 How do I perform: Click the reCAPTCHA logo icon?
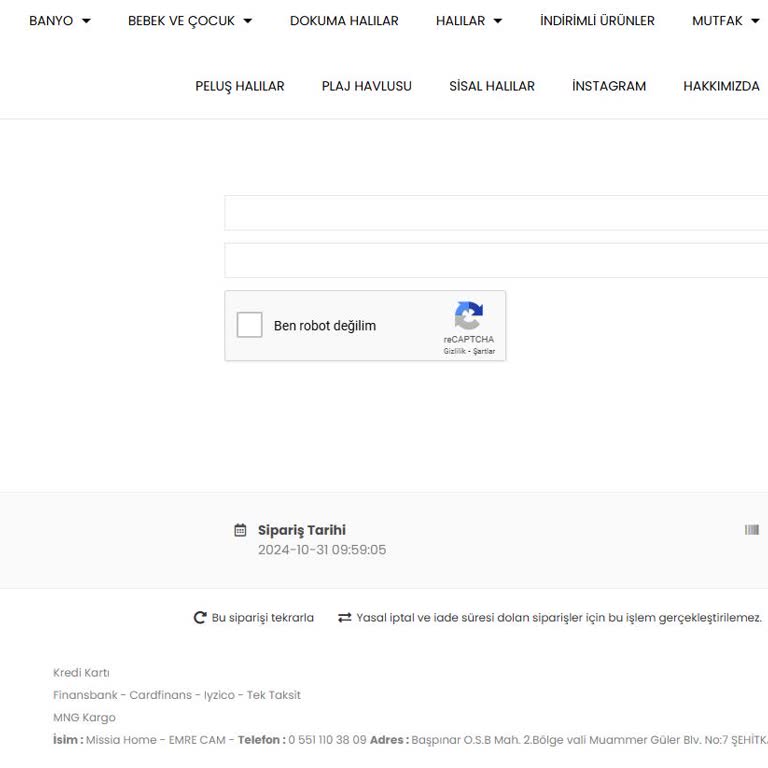pyautogui.click(x=469, y=315)
